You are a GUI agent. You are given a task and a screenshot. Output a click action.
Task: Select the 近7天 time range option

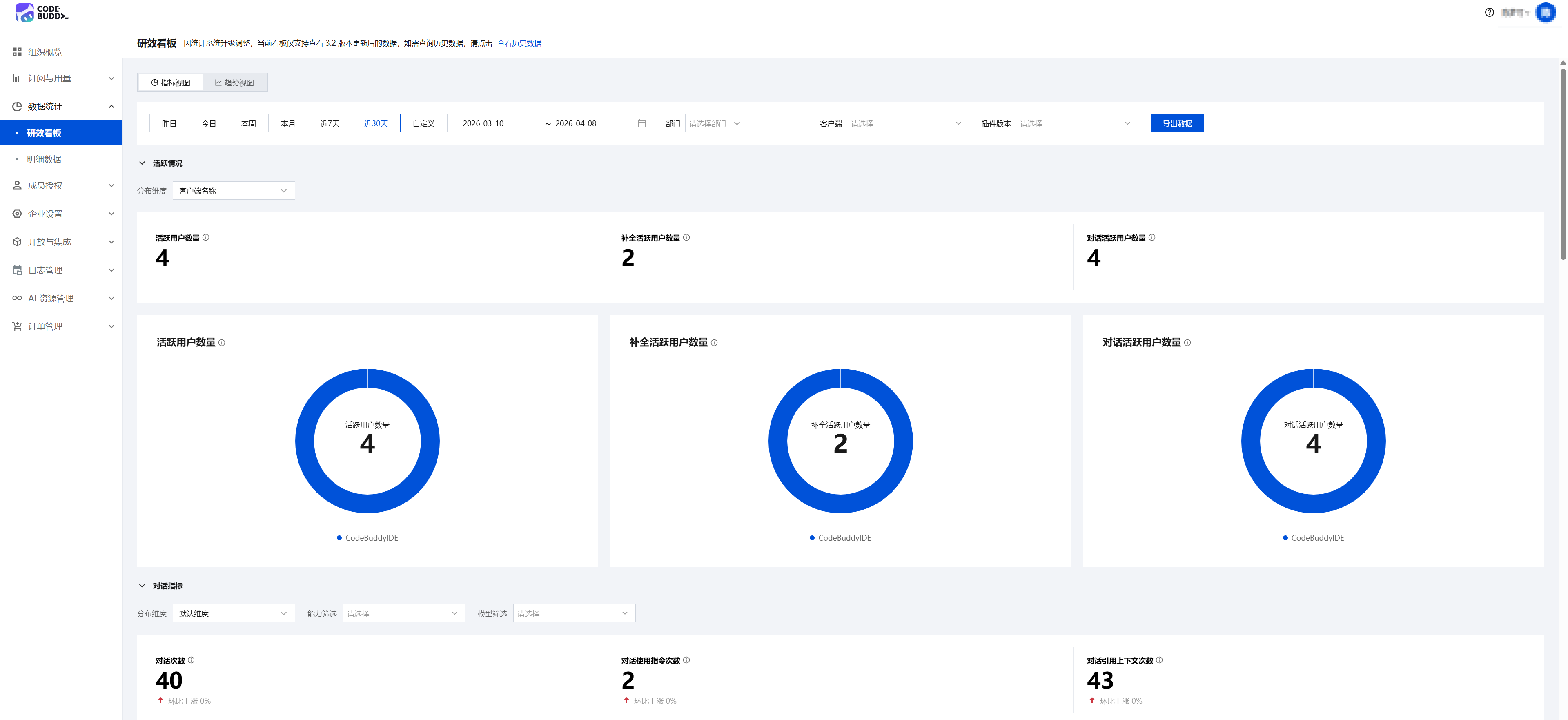(x=329, y=124)
